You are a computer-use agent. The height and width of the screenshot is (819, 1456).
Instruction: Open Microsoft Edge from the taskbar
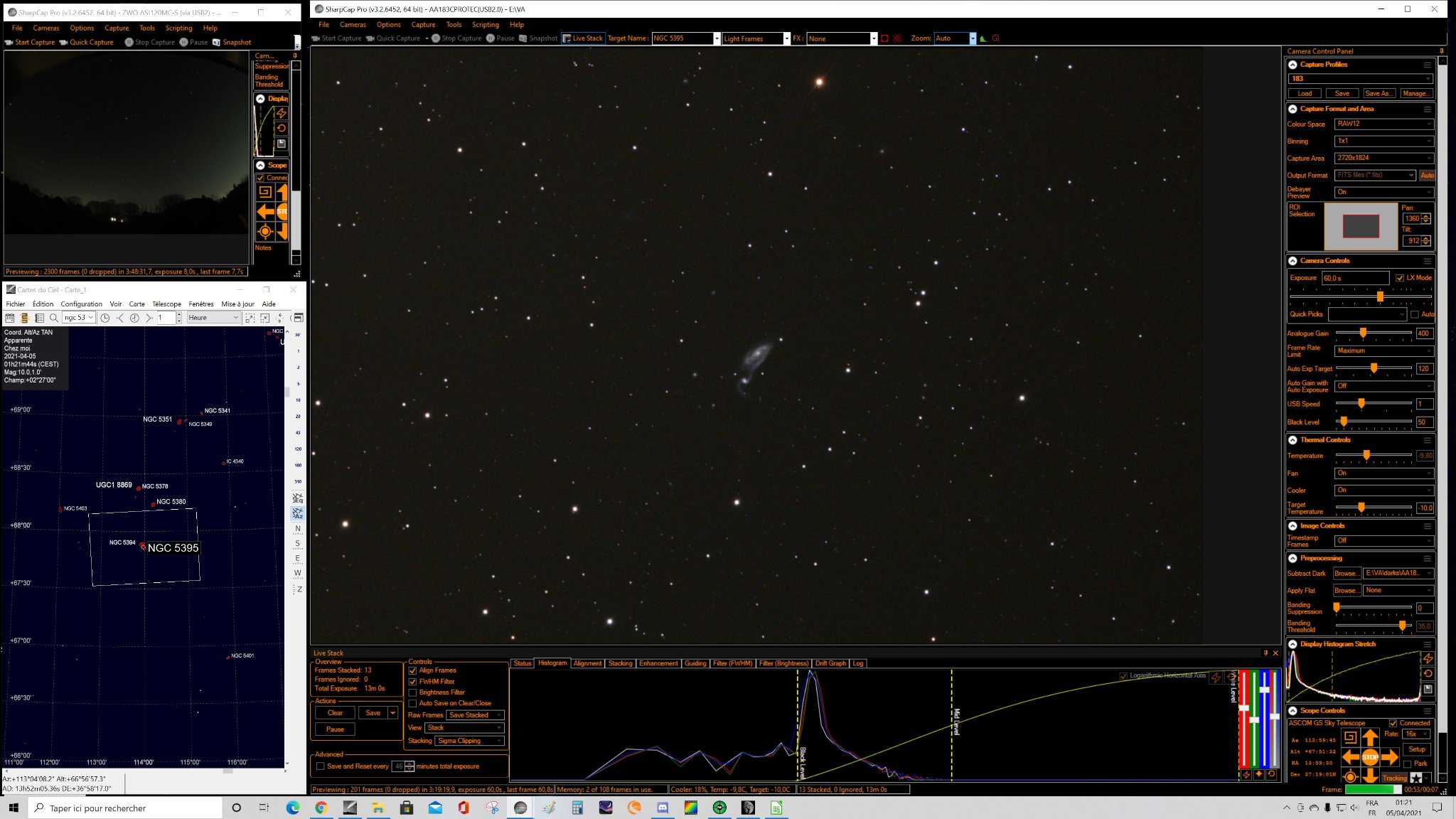[x=293, y=808]
